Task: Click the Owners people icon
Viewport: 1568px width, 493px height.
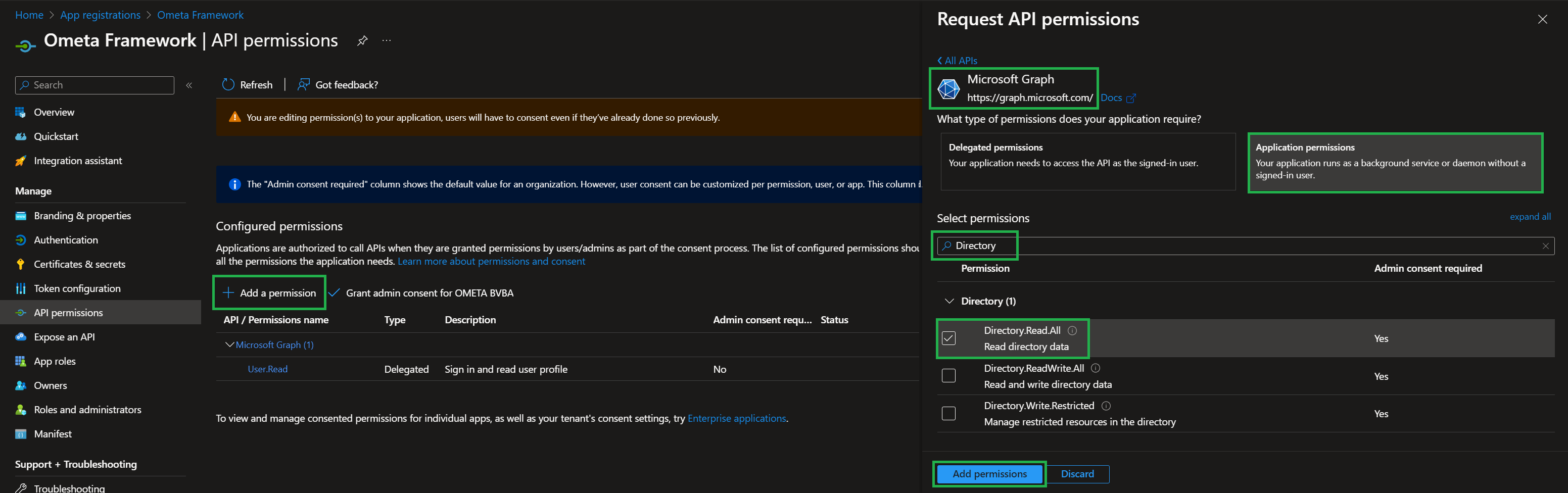Action: click(21, 385)
